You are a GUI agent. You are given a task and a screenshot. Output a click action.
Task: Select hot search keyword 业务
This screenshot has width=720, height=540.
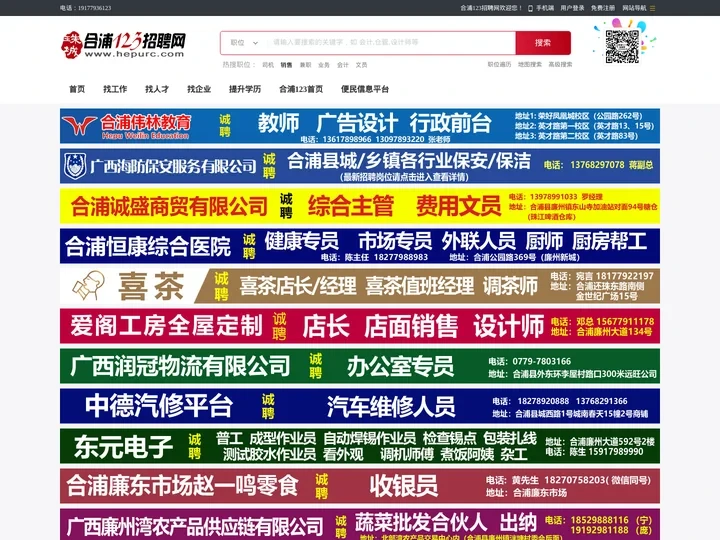click(x=324, y=65)
